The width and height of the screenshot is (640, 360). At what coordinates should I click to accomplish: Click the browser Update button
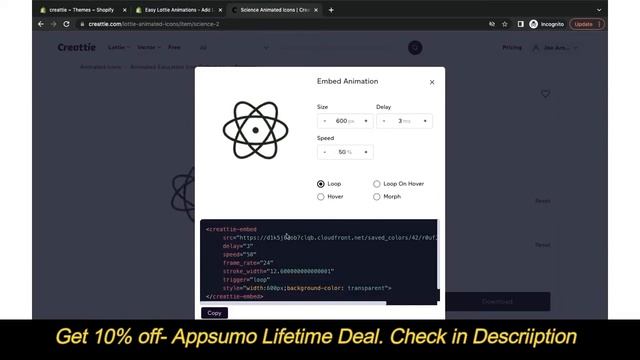point(587,24)
